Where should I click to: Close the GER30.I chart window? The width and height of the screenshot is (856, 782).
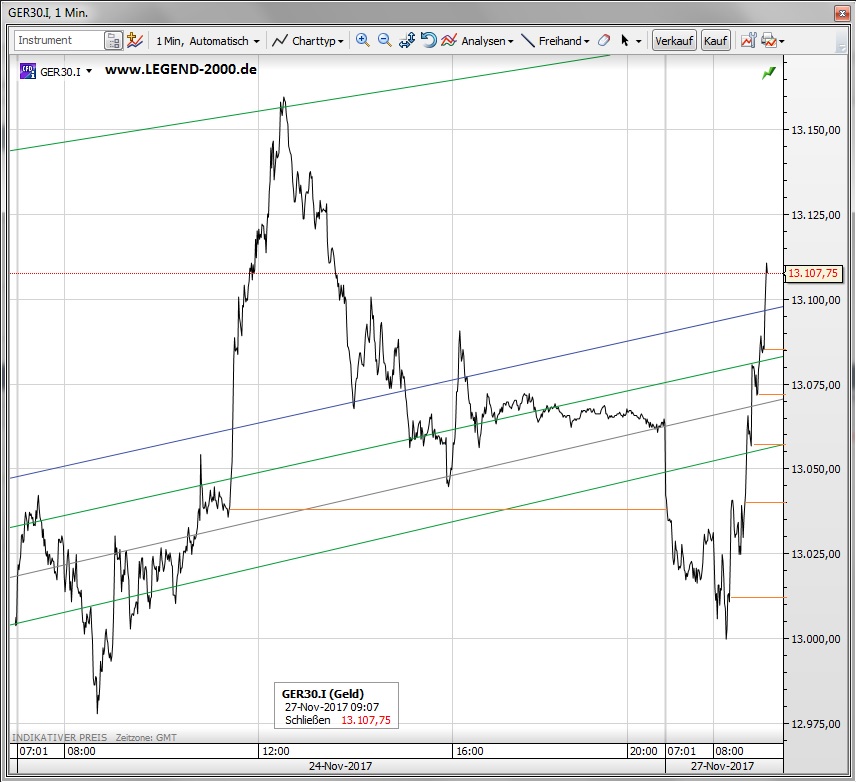[x=841, y=13]
